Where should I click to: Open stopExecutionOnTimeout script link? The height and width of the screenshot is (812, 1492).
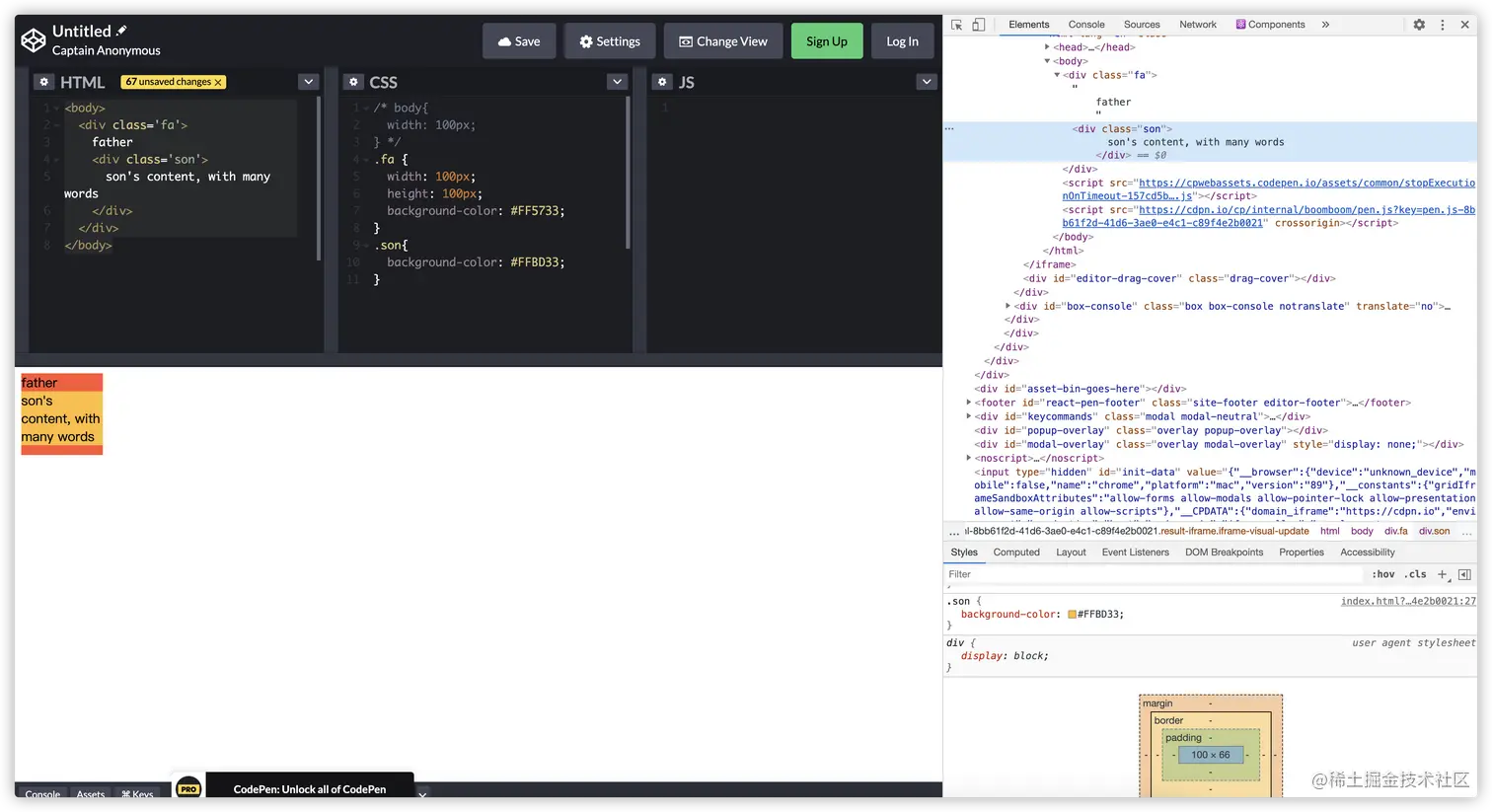(x=1268, y=189)
